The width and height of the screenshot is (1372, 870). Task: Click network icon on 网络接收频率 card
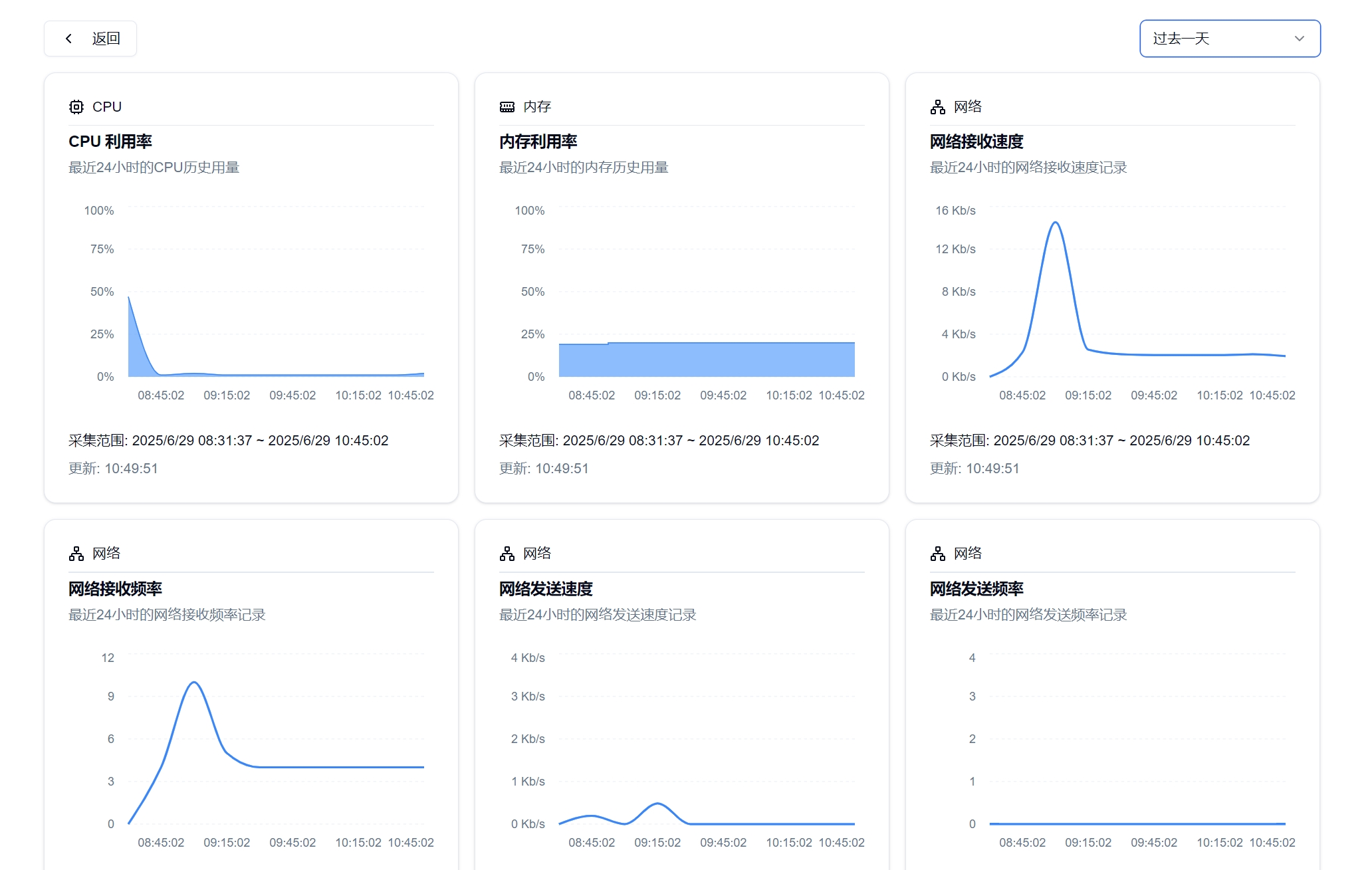tap(76, 554)
